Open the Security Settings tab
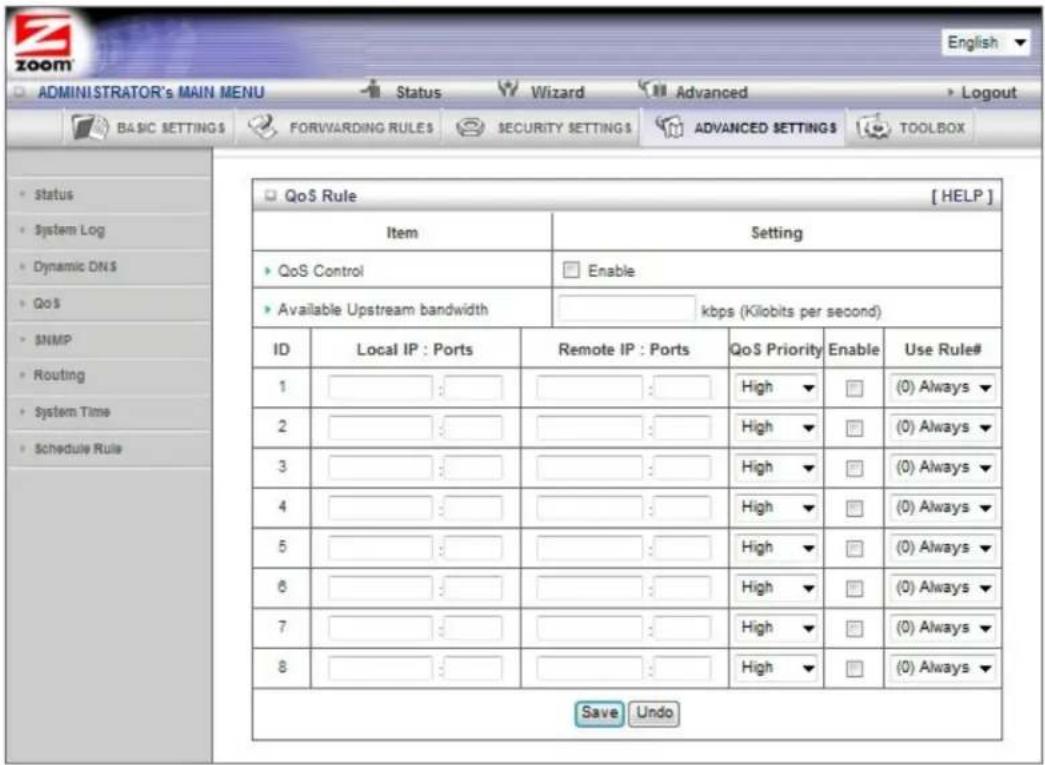1045x765 pixels. point(544,127)
